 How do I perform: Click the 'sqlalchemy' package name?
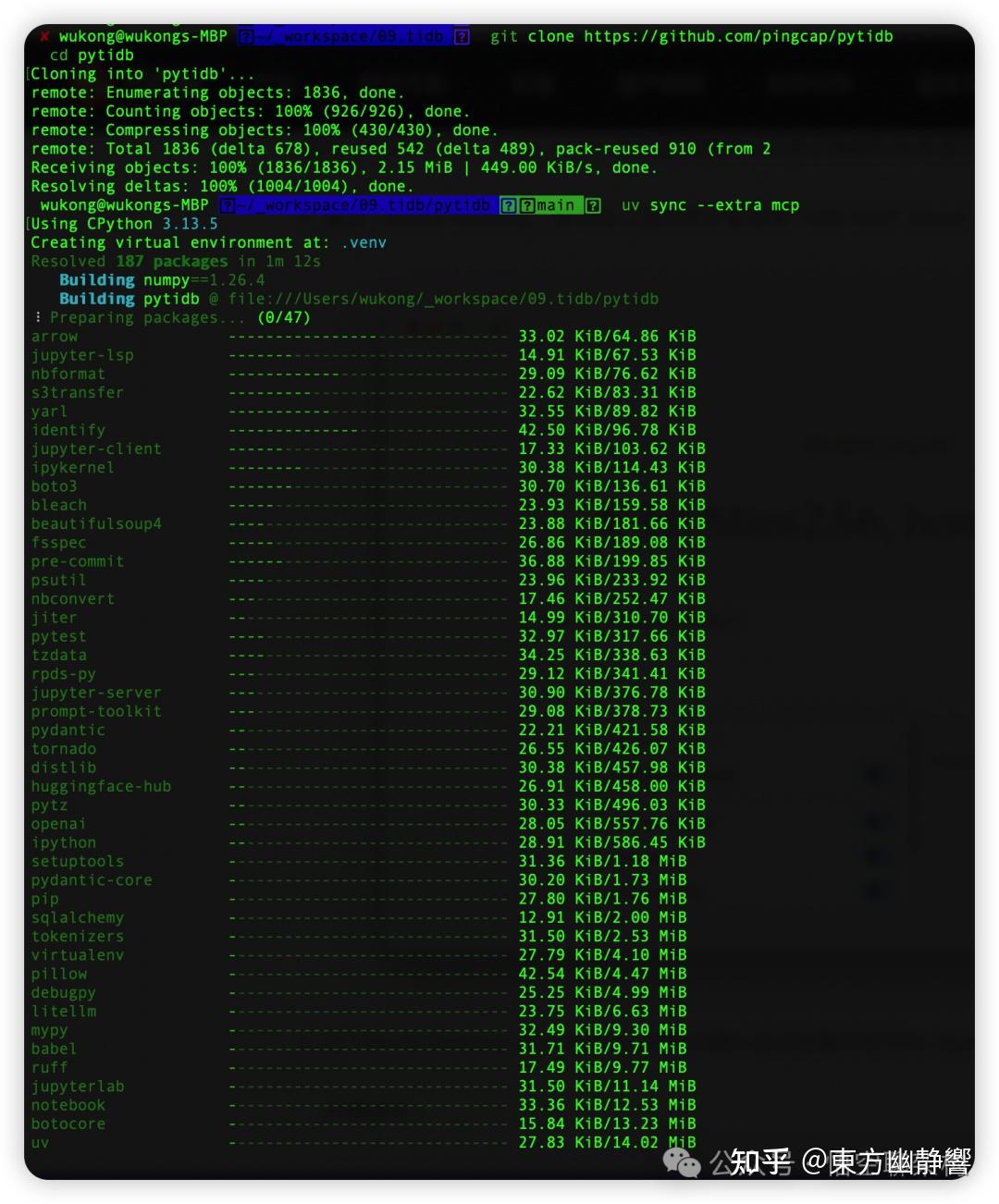(x=77, y=917)
